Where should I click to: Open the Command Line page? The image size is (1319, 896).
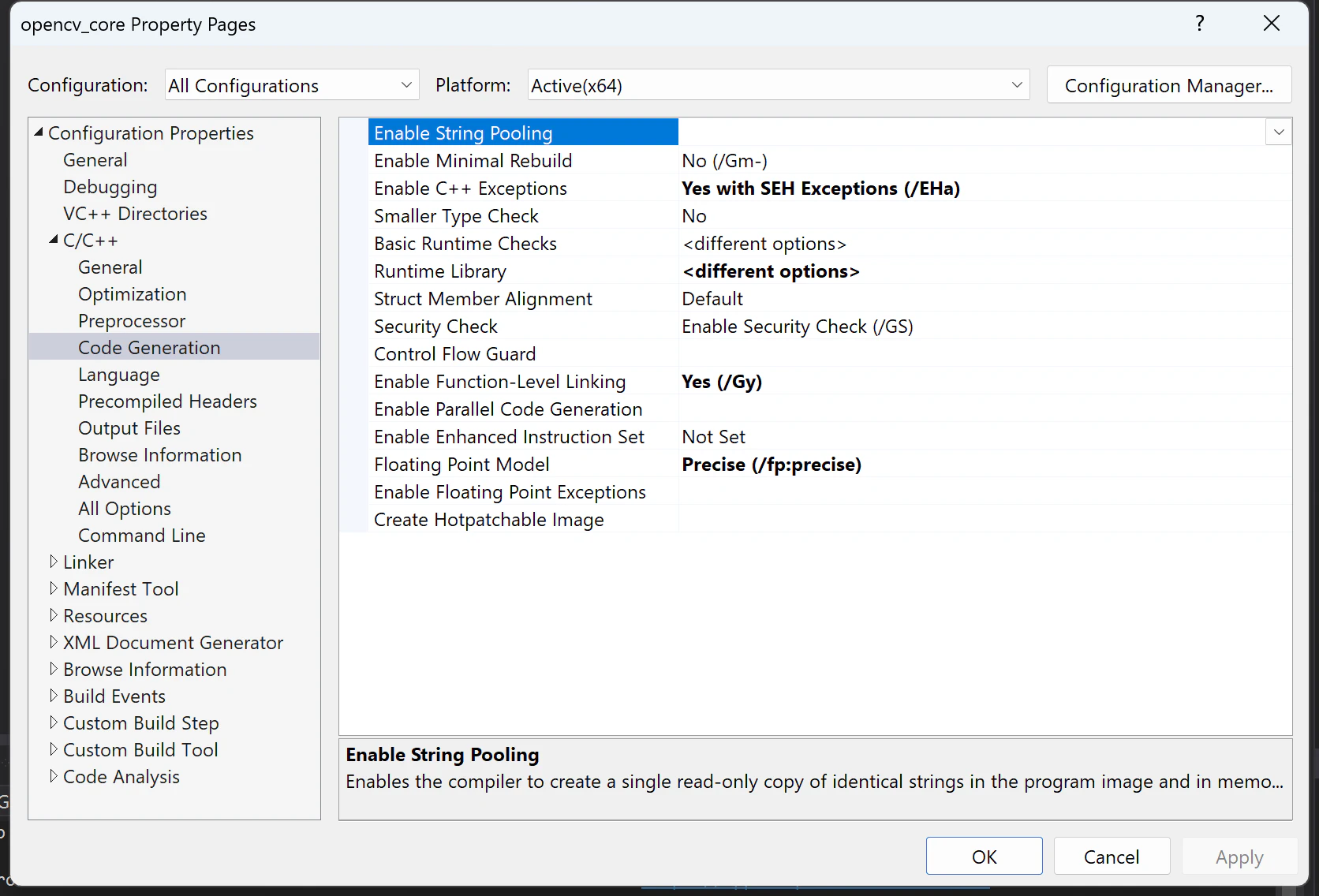pos(141,536)
